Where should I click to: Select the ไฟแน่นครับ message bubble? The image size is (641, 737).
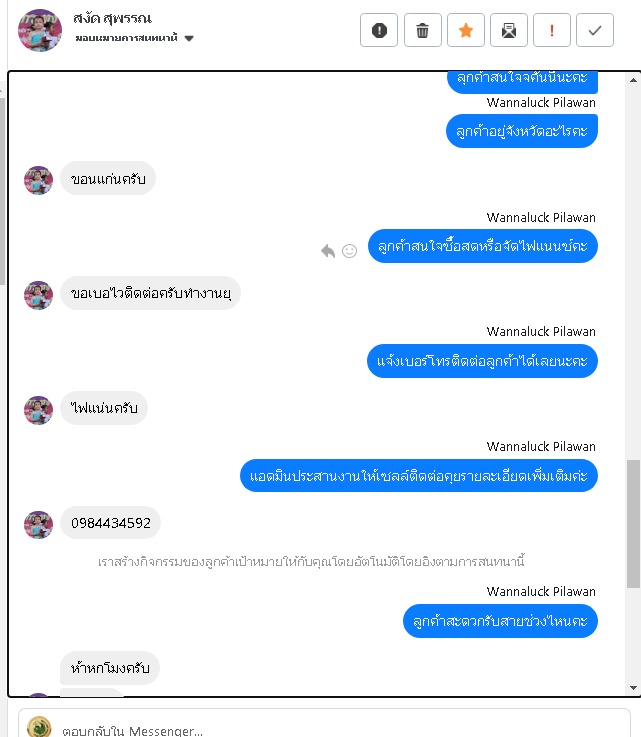pos(104,408)
